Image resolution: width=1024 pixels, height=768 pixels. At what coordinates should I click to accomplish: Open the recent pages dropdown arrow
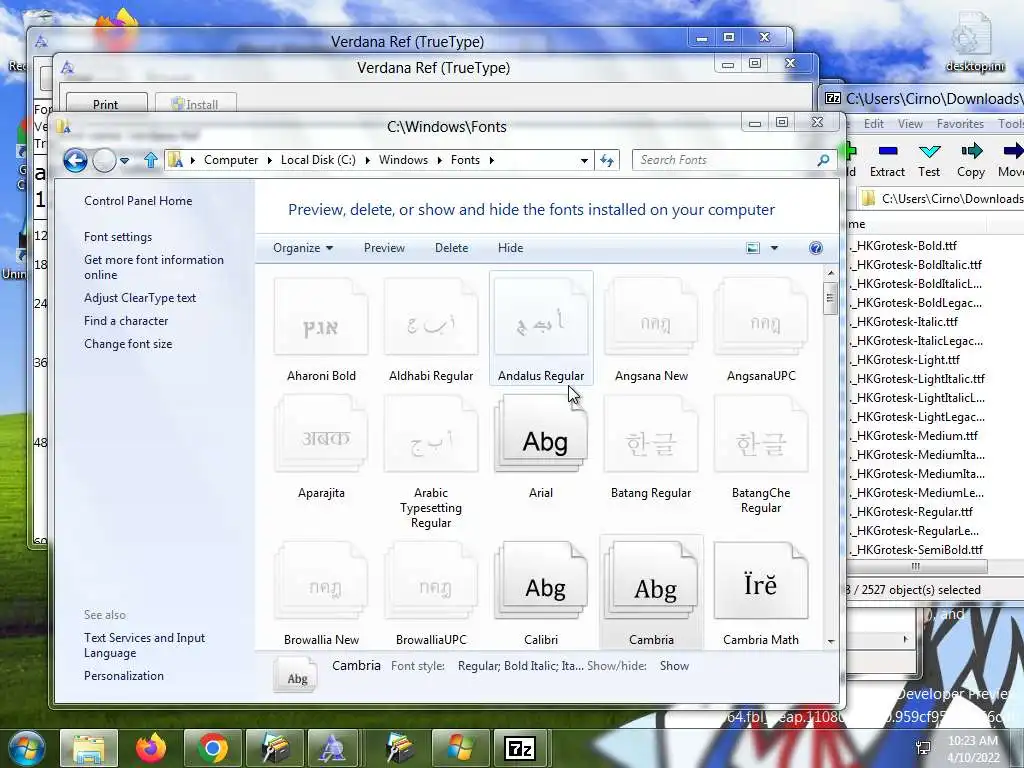pos(124,161)
